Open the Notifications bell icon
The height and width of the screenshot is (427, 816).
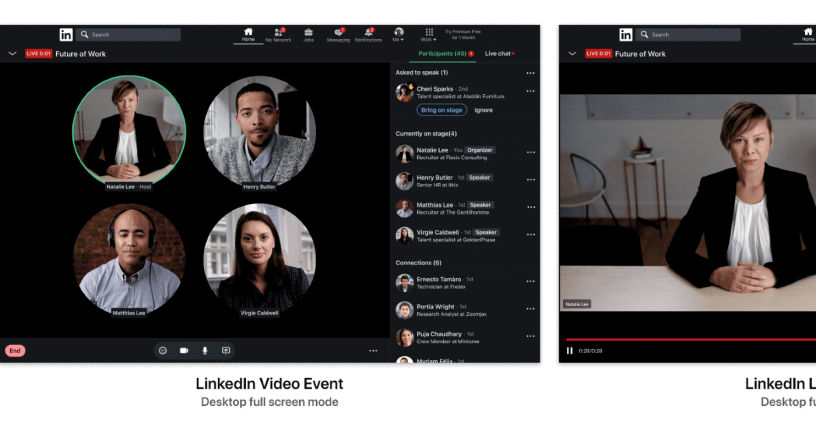click(368, 35)
